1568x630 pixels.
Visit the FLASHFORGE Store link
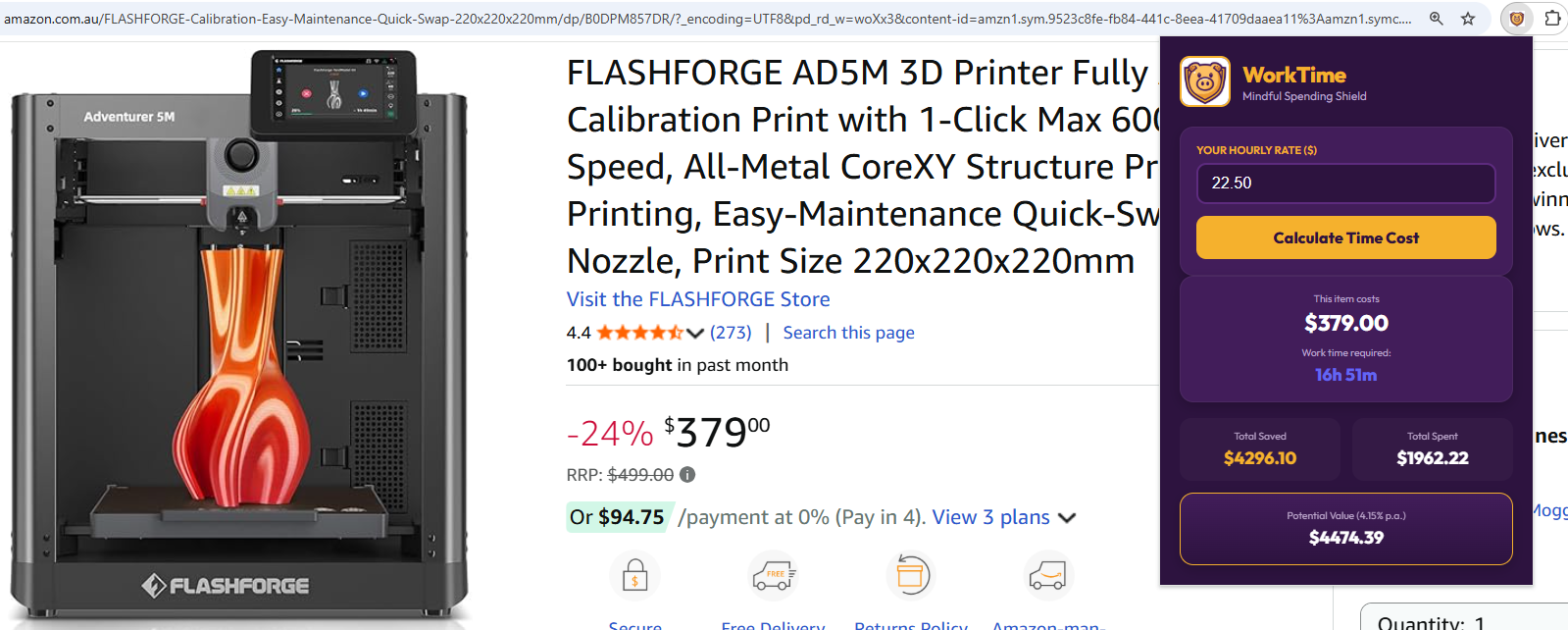(698, 299)
